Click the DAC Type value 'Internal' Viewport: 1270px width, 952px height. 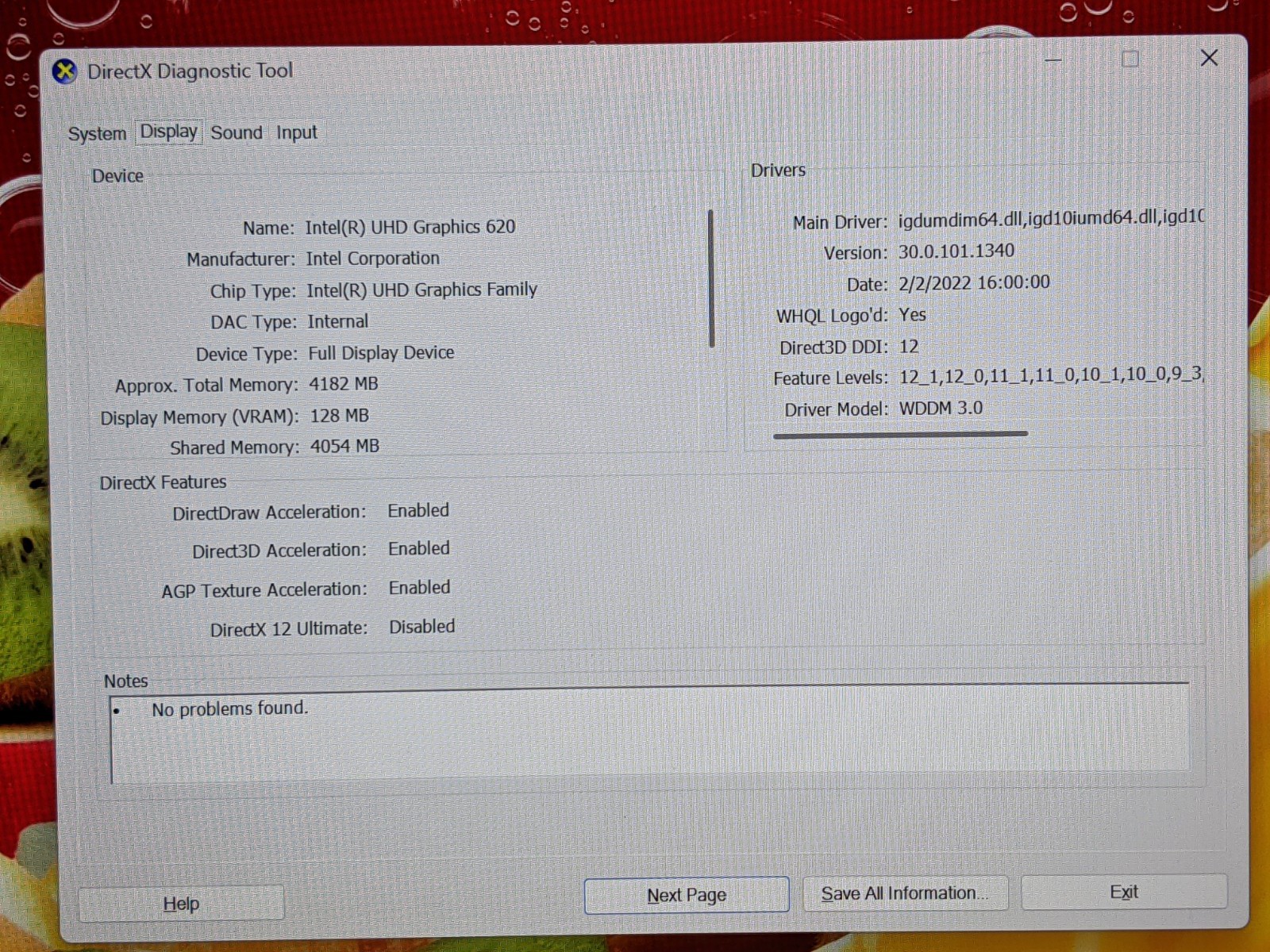click(x=338, y=321)
